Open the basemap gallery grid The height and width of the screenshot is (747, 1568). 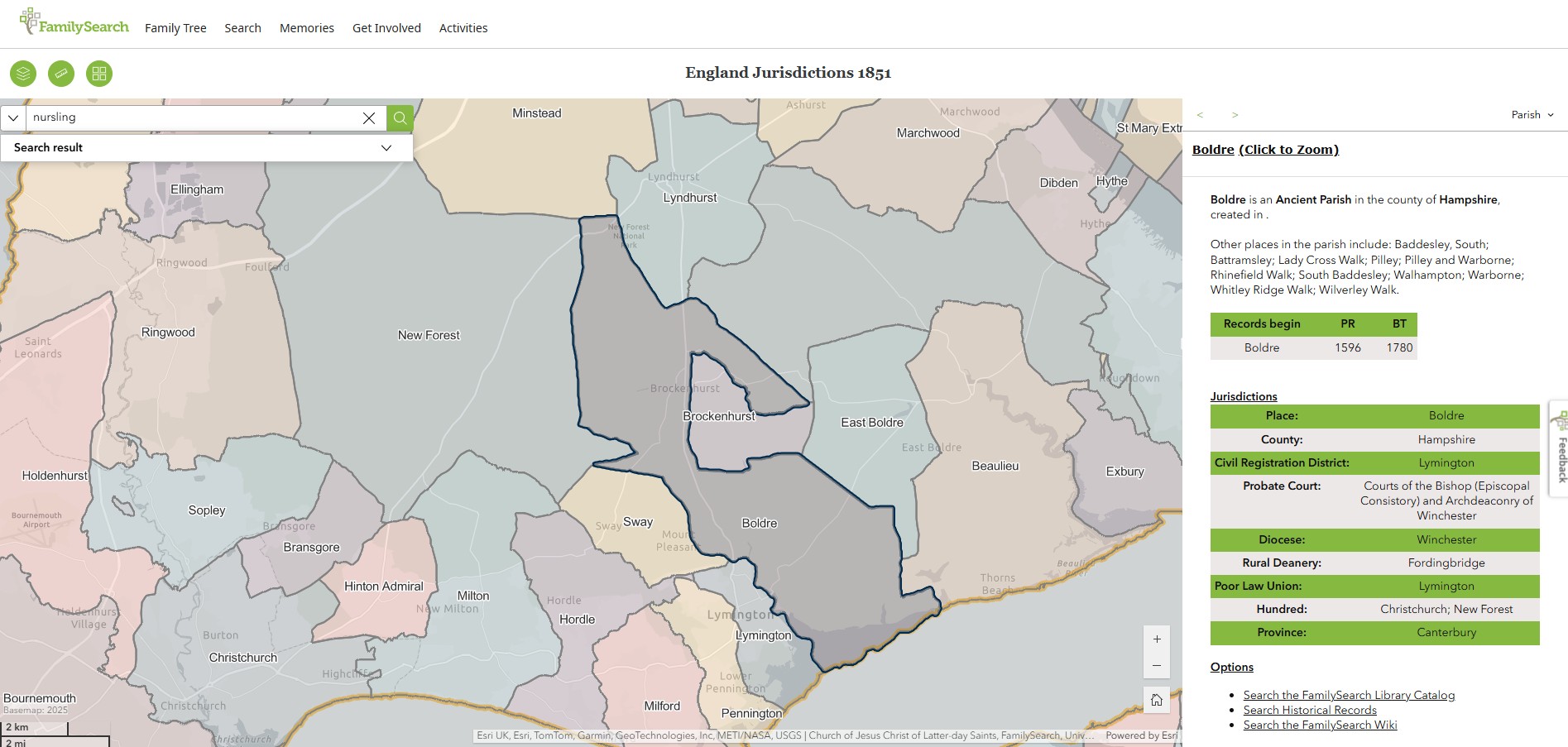click(x=99, y=74)
